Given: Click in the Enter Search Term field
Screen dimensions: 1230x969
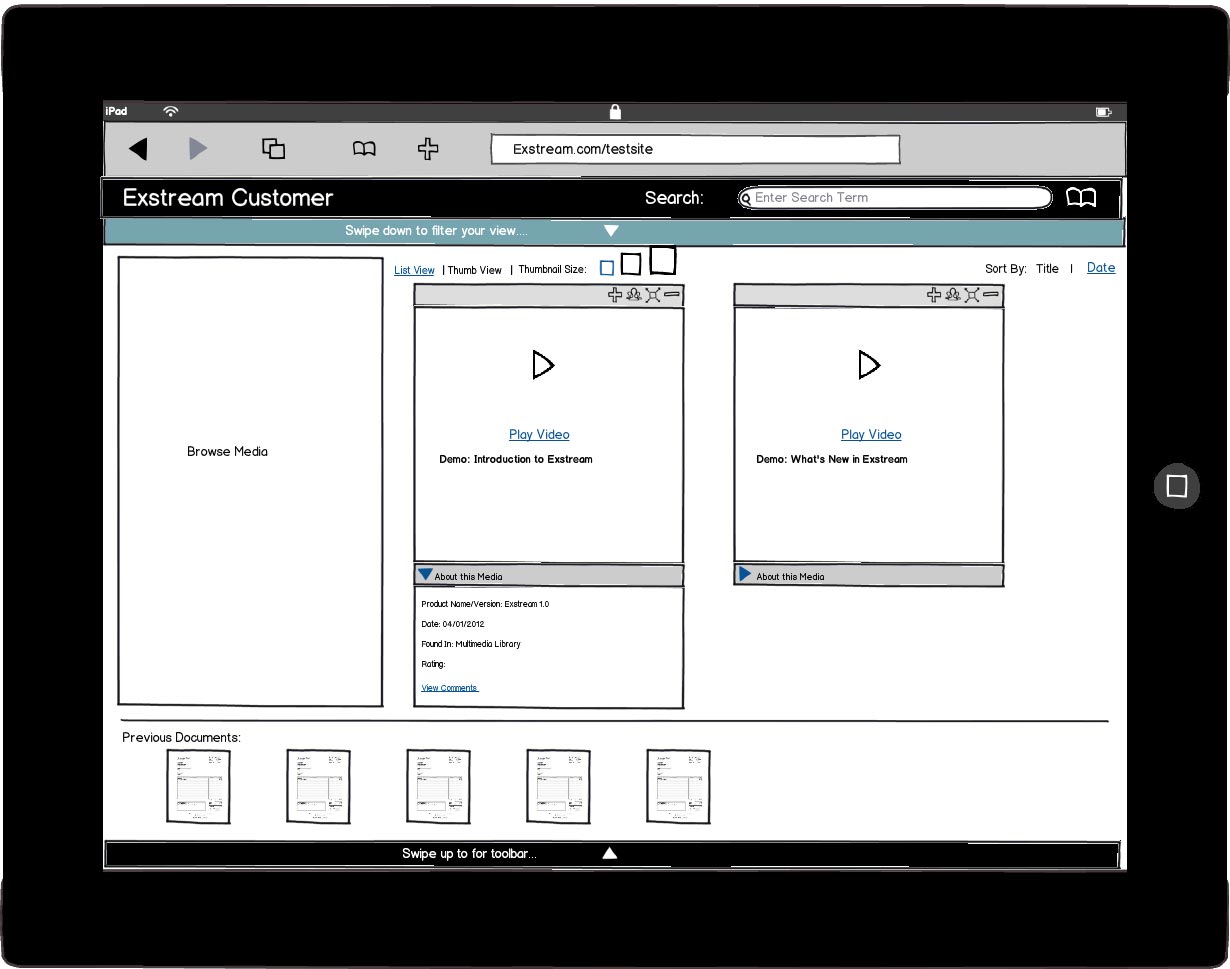Looking at the screenshot, I should click(895, 198).
